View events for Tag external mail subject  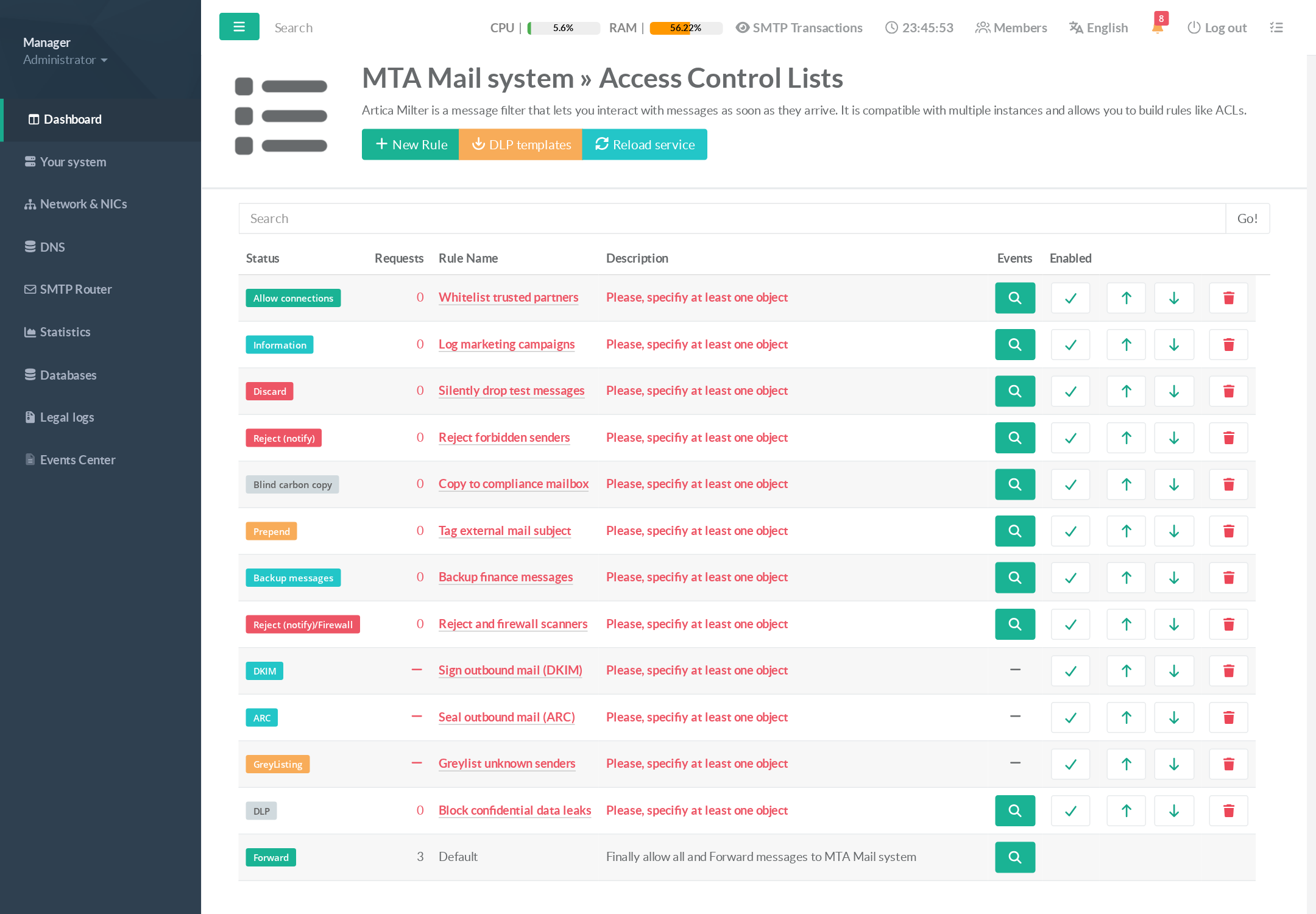[x=1015, y=531]
